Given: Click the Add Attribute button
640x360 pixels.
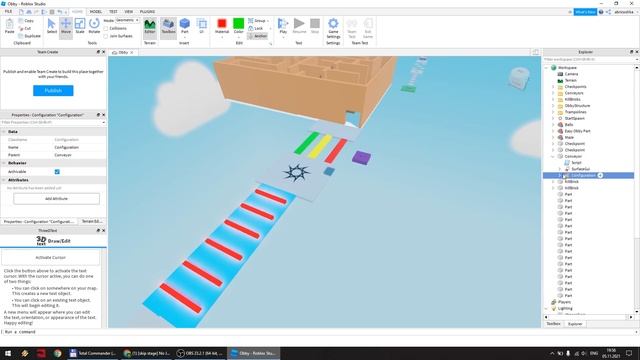Looking at the screenshot, I should click(56, 199).
